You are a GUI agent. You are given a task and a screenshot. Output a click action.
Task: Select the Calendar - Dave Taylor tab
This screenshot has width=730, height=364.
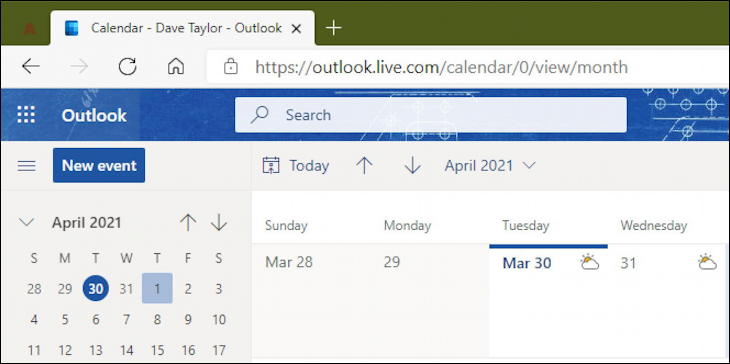point(182,28)
